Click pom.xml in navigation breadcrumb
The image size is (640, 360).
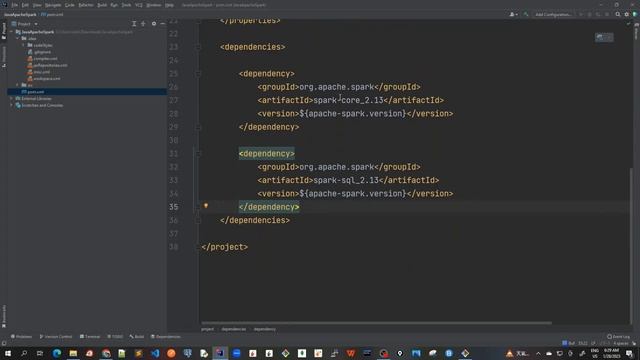point(52,14)
